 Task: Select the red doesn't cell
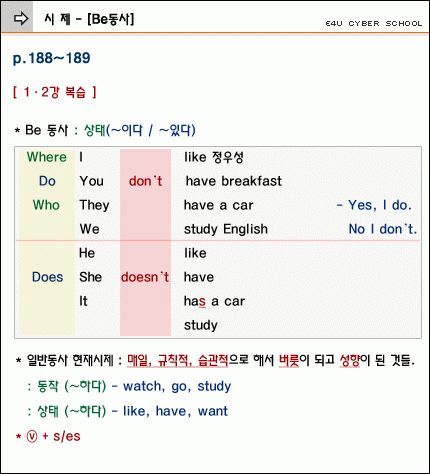tap(145, 277)
